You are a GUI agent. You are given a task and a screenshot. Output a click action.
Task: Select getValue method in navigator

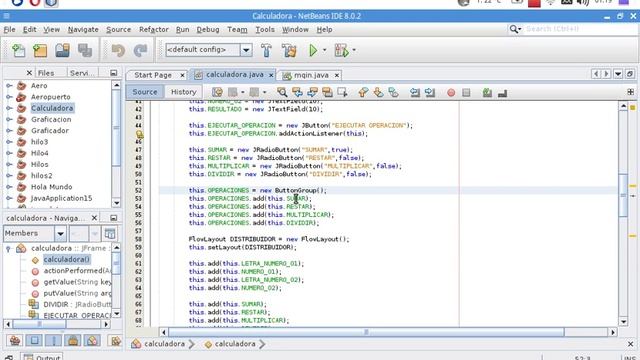(77, 282)
